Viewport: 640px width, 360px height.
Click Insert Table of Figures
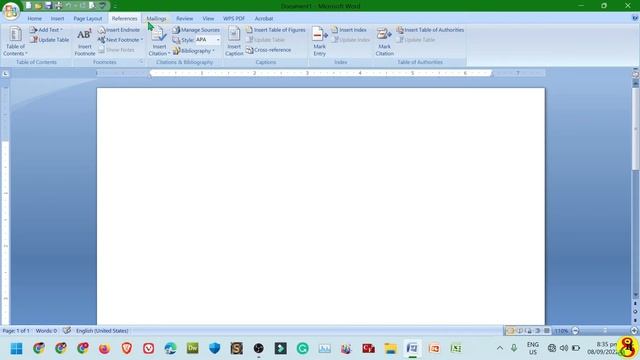coord(276,30)
